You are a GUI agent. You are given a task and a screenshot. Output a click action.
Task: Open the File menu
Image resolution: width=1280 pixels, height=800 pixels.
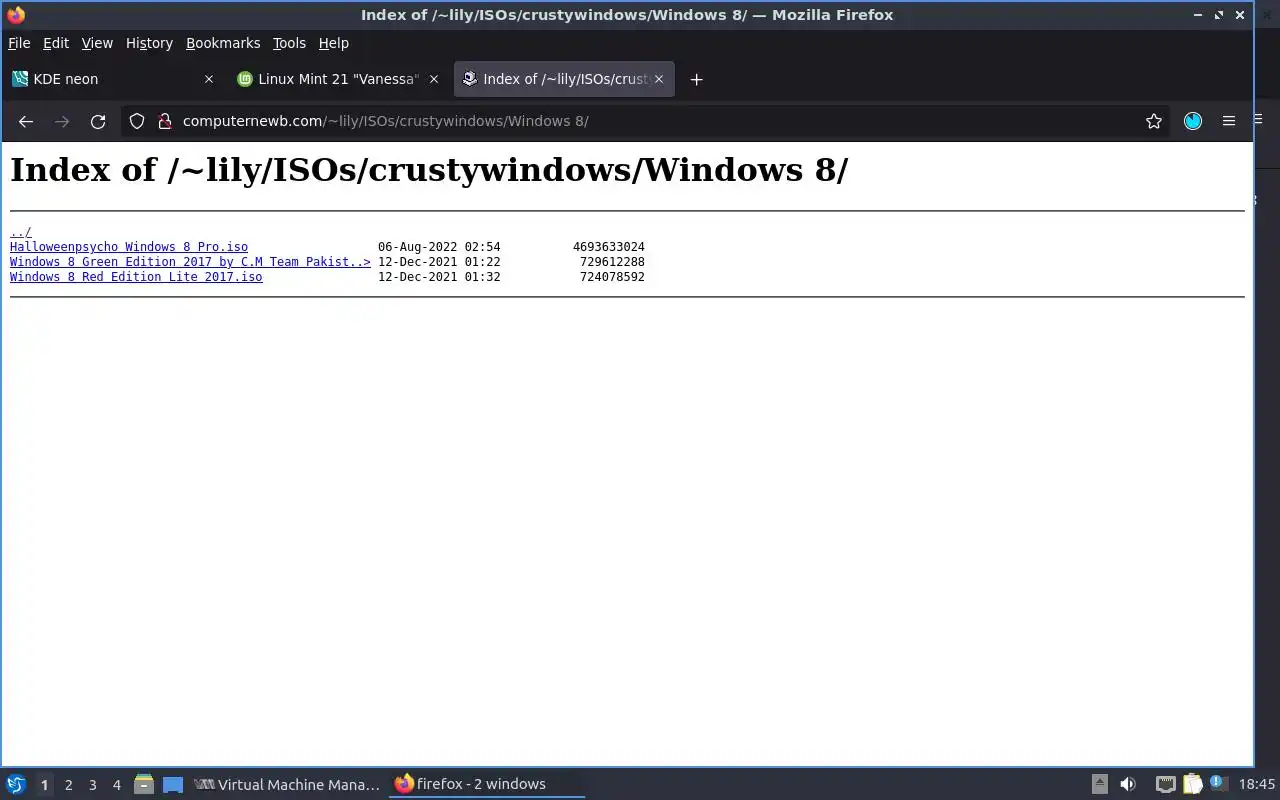pyautogui.click(x=19, y=43)
